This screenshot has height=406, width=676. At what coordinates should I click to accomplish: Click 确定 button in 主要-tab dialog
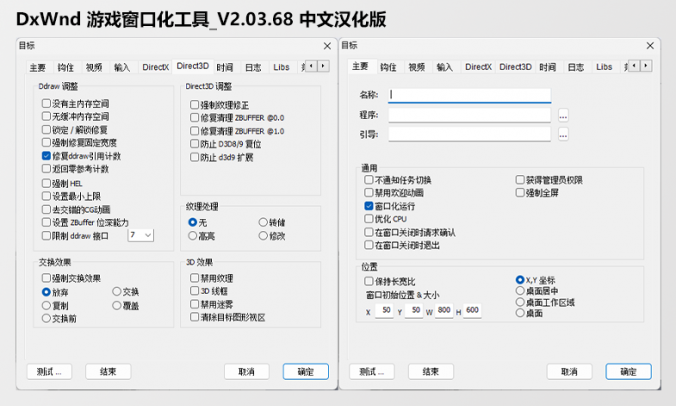[628, 372]
